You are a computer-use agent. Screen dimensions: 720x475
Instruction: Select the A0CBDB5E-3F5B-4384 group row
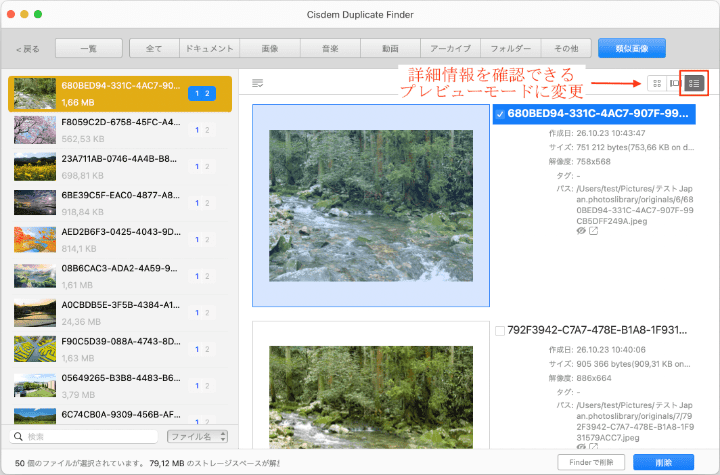(120, 313)
